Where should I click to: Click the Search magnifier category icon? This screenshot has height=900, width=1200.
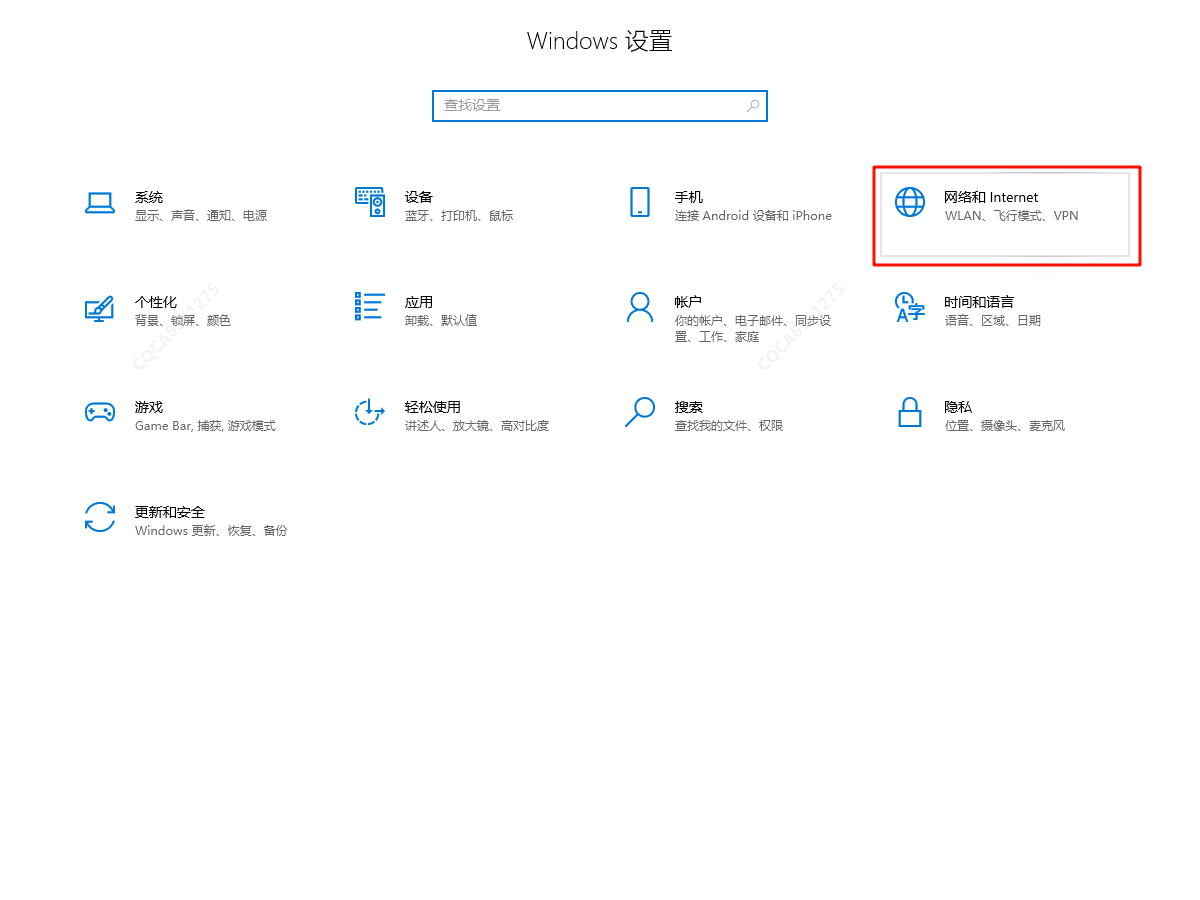coord(640,412)
